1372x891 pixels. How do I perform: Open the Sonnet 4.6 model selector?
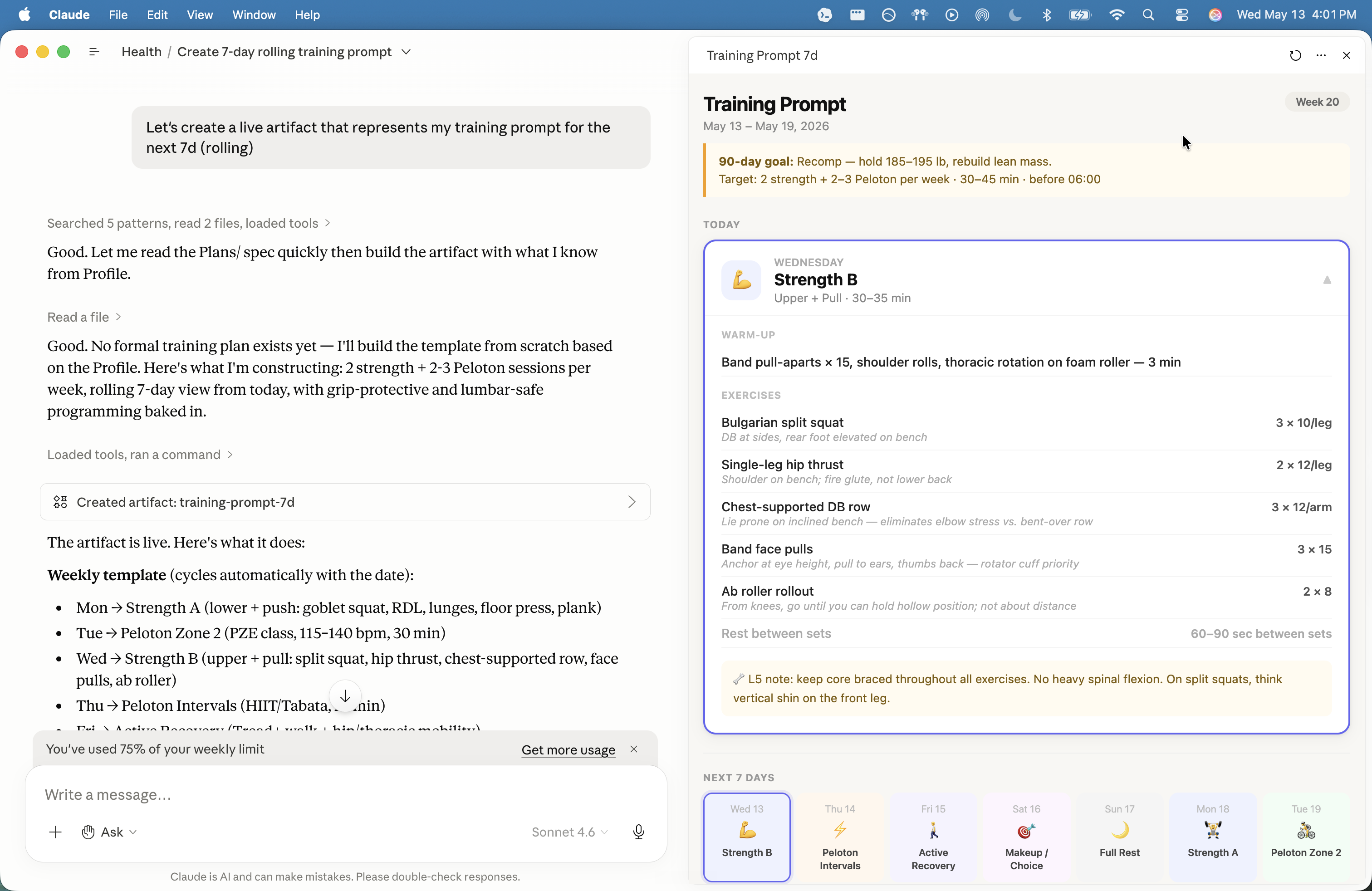click(x=569, y=832)
